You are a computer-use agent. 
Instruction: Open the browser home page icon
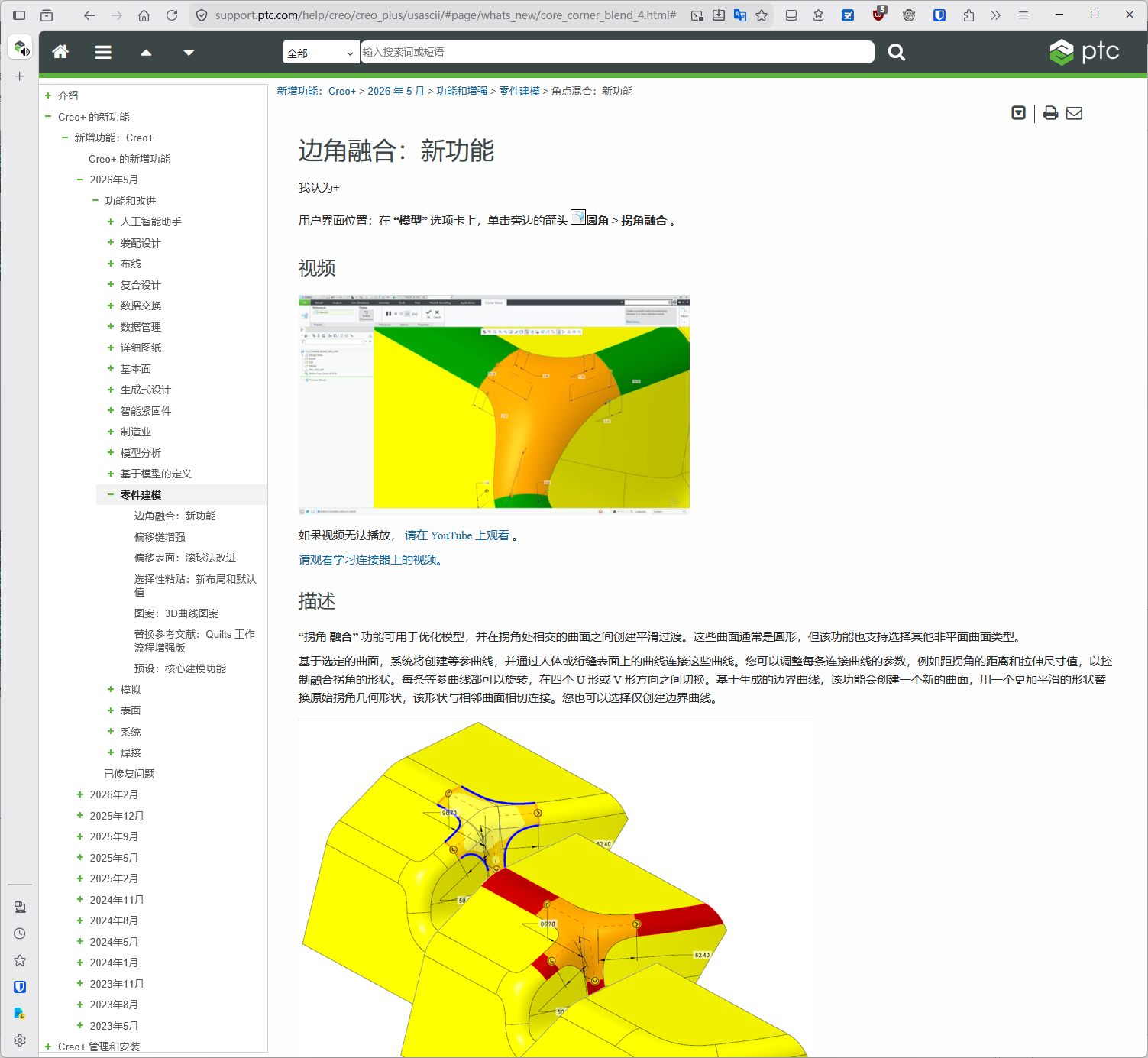click(x=144, y=15)
